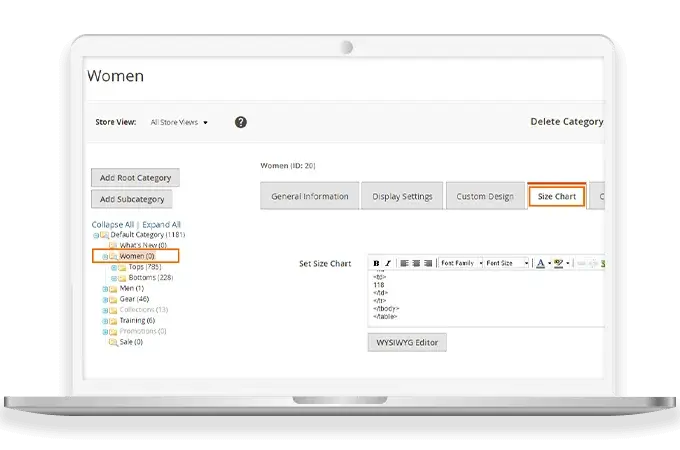680x450 pixels.
Task: Click the 'Store View:' label
Action: click(115, 122)
